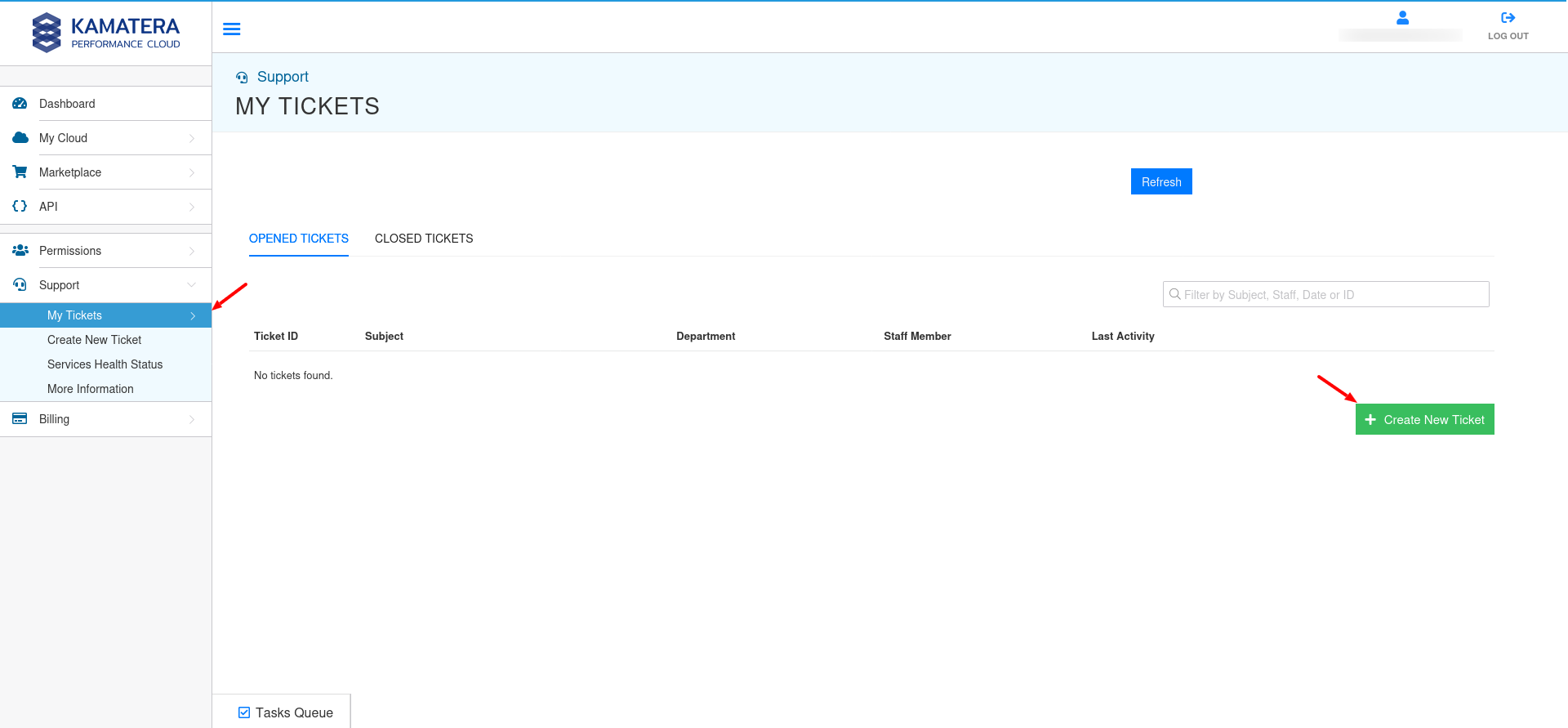
Task: Click the Permissions users icon
Action: point(20,251)
